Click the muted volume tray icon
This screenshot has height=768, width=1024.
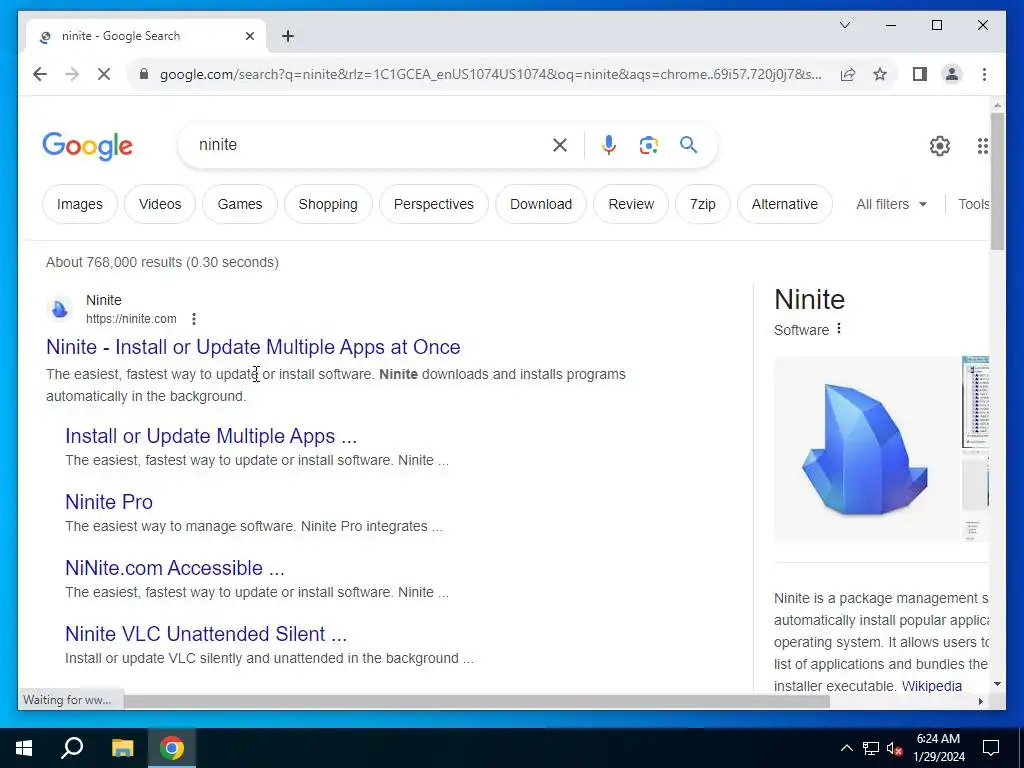(895, 748)
